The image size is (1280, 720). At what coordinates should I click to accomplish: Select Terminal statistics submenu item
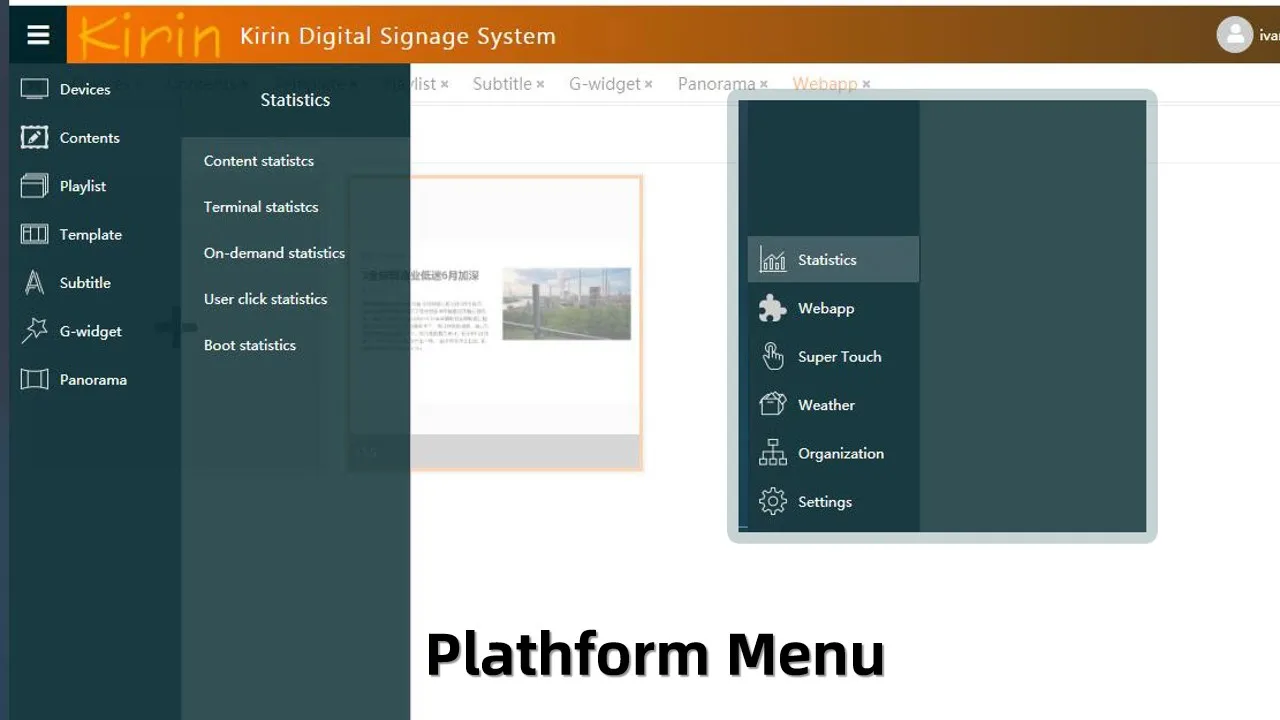pos(261,207)
